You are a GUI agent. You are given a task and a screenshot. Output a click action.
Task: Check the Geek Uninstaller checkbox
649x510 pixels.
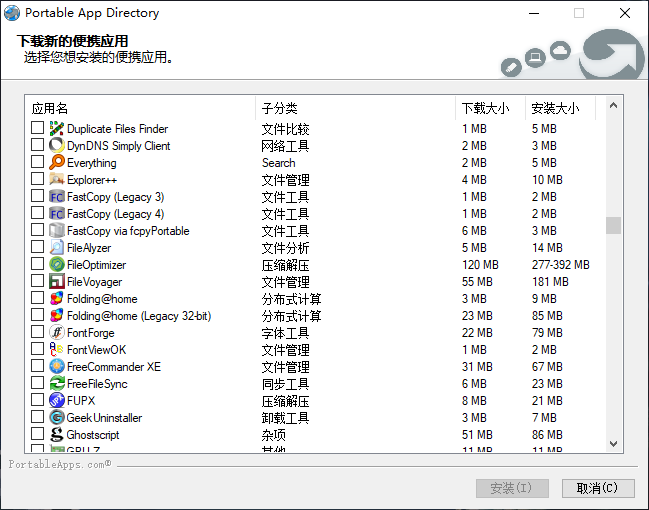[x=38, y=416]
